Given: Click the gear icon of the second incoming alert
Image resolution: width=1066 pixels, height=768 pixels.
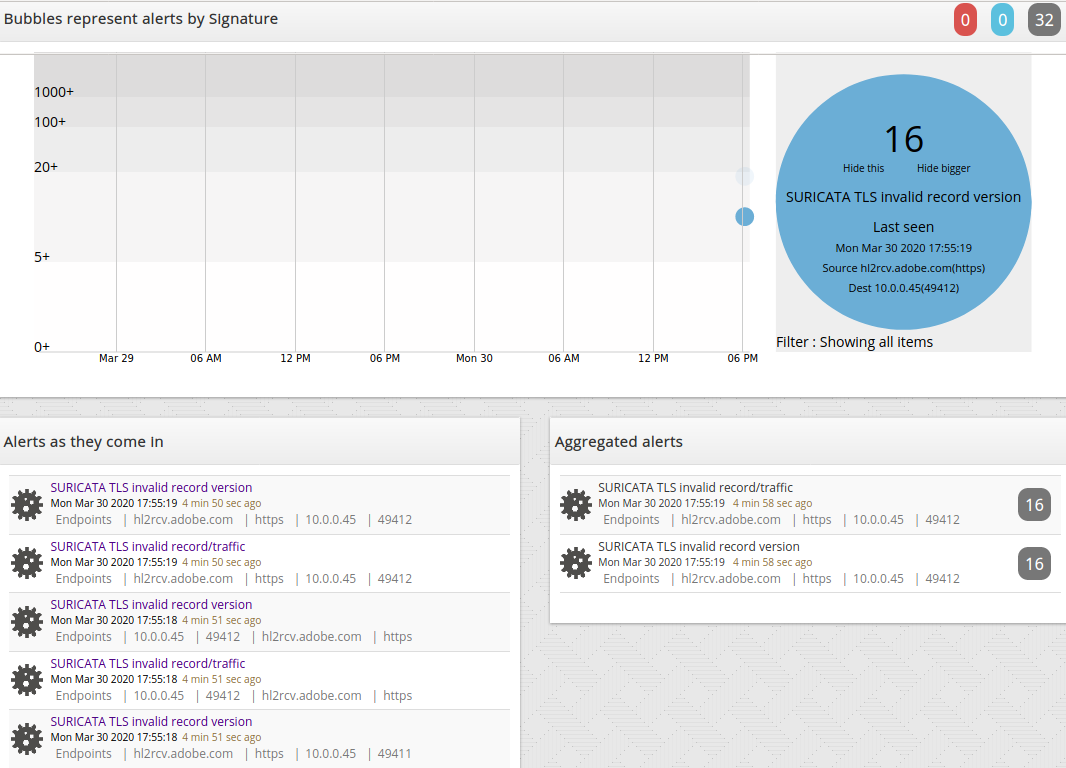Looking at the screenshot, I should [27, 563].
